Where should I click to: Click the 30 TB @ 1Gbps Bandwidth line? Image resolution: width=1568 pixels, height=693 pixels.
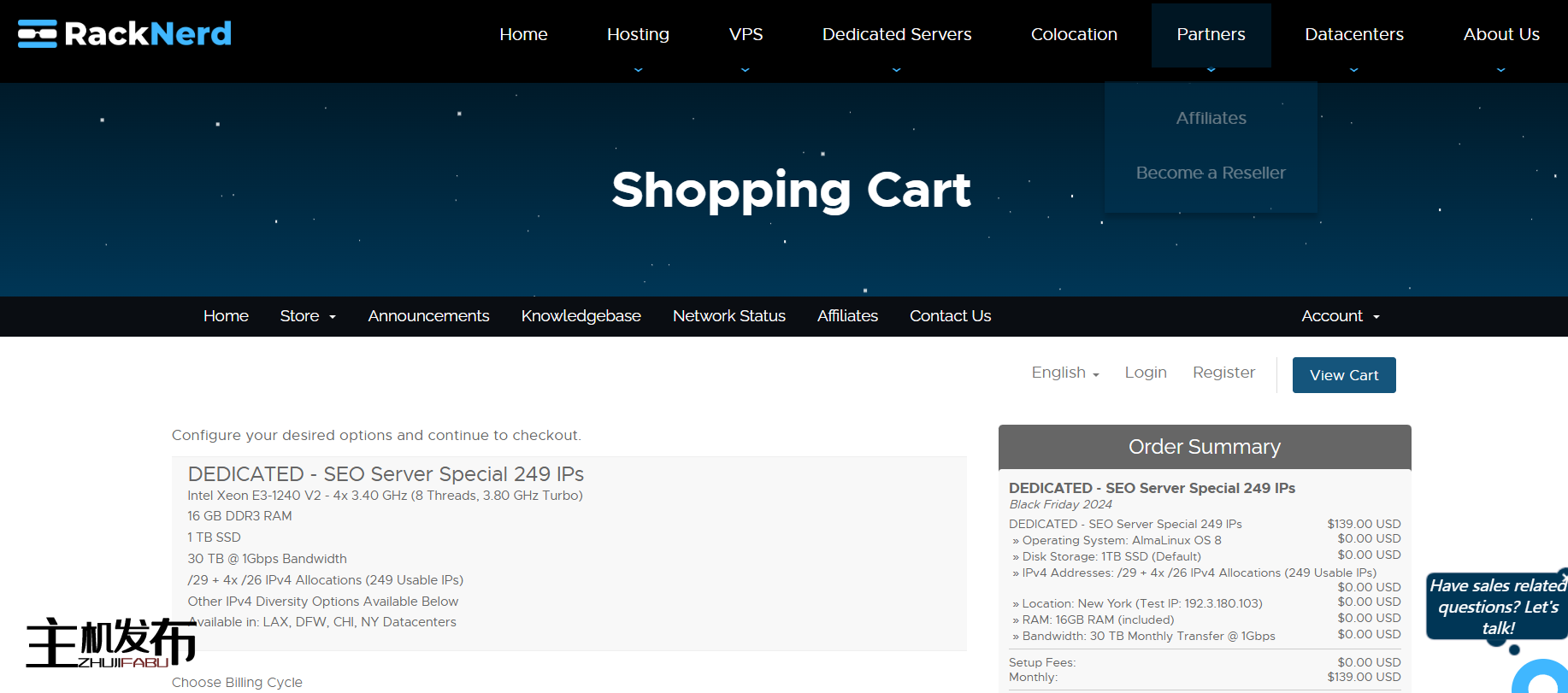click(x=267, y=559)
